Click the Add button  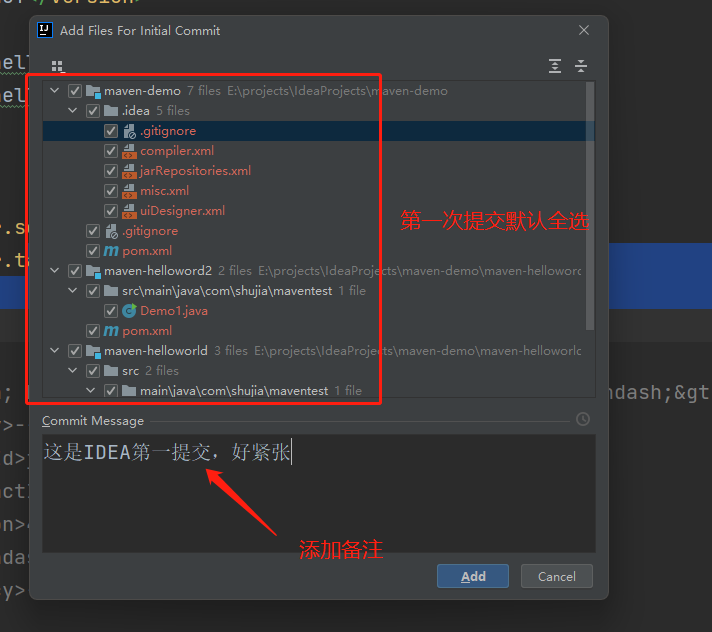coord(473,576)
